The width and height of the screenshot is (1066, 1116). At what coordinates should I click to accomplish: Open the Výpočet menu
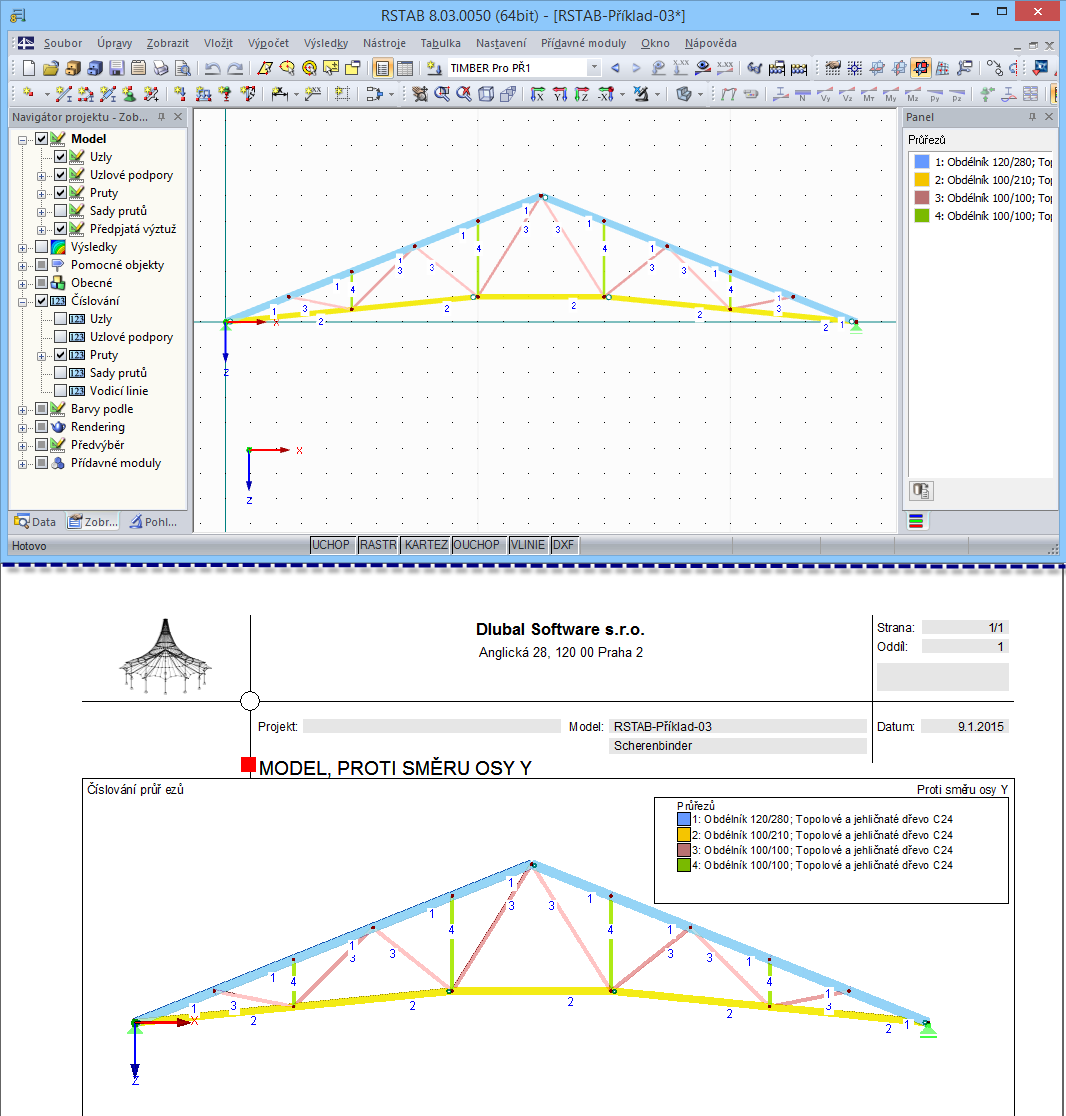[268, 43]
